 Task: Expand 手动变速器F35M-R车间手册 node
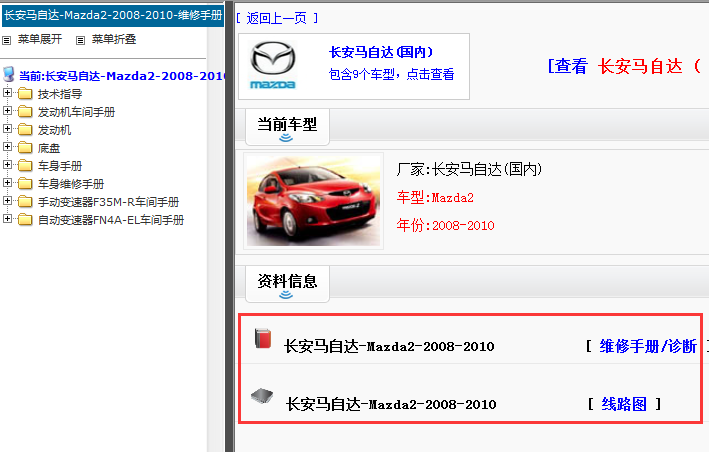7,200
